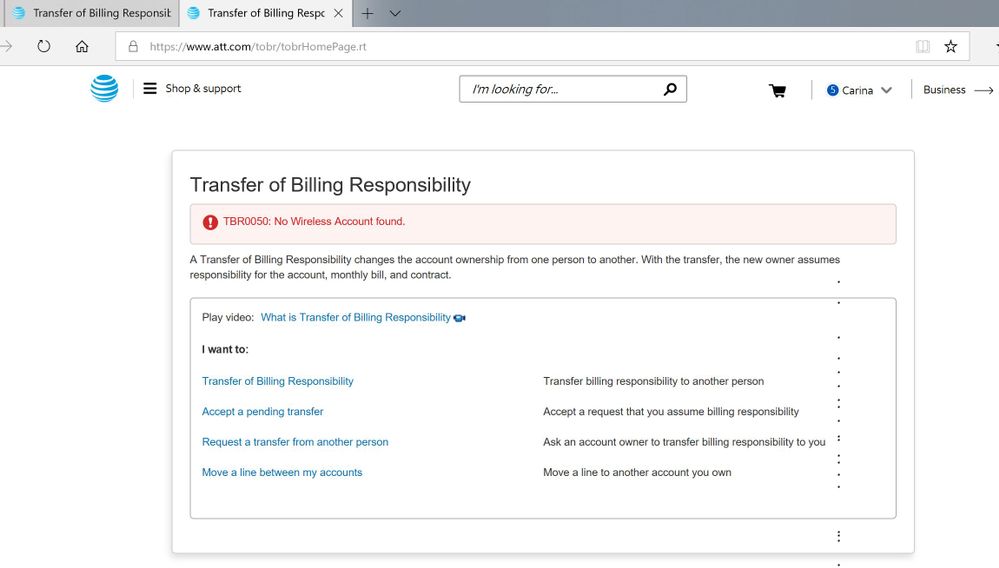999x568 pixels.
Task: Click the AT&T globe logo
Action: coord(104,89)
